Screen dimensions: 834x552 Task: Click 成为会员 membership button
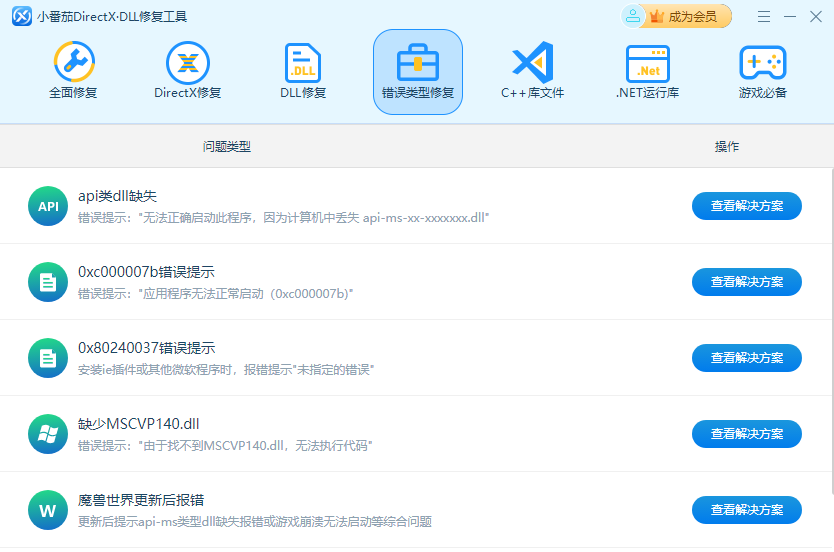(x=687, y=16)
